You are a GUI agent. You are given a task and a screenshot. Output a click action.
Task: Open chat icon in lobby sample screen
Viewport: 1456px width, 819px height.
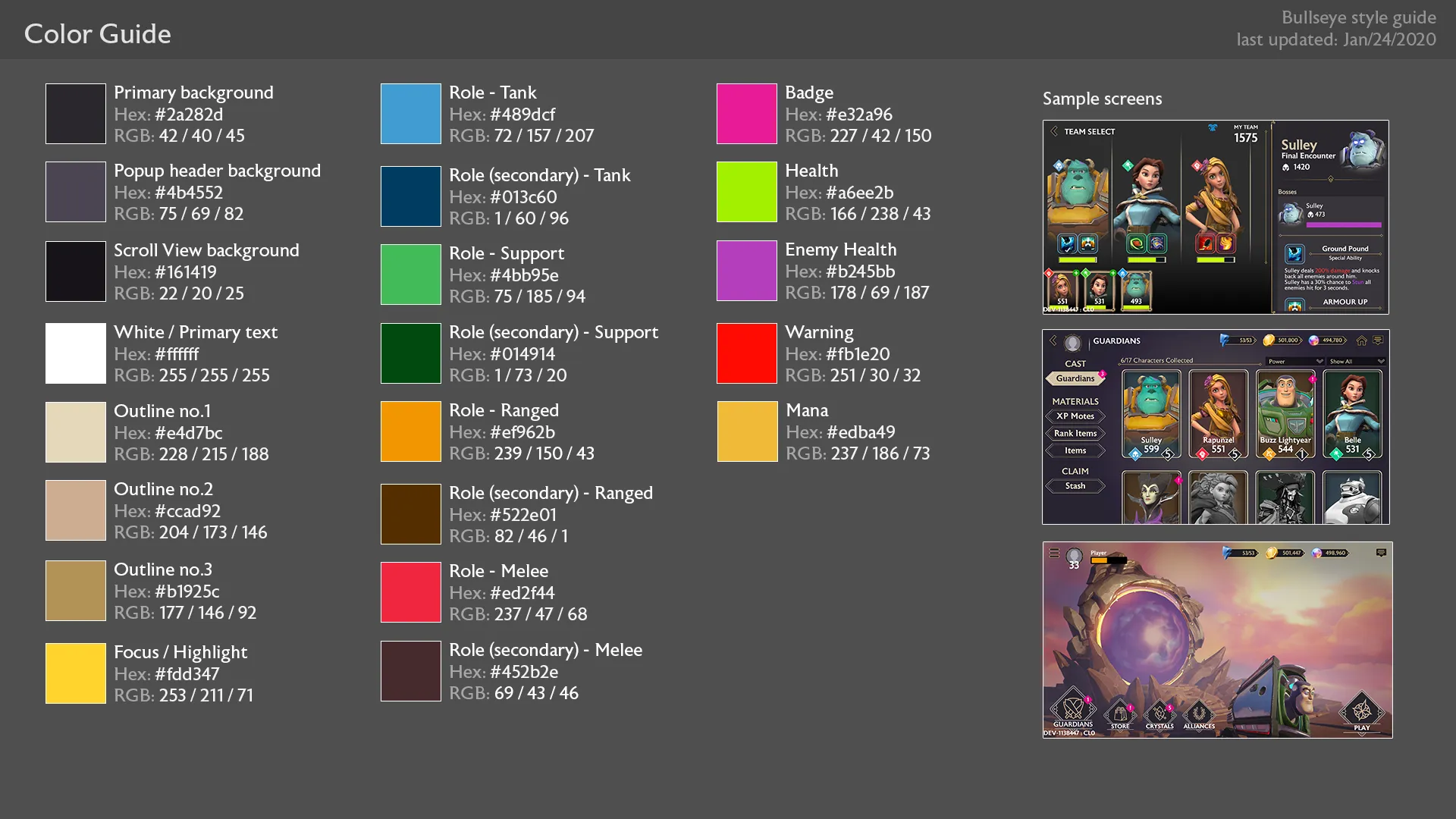pos(1381,553)
